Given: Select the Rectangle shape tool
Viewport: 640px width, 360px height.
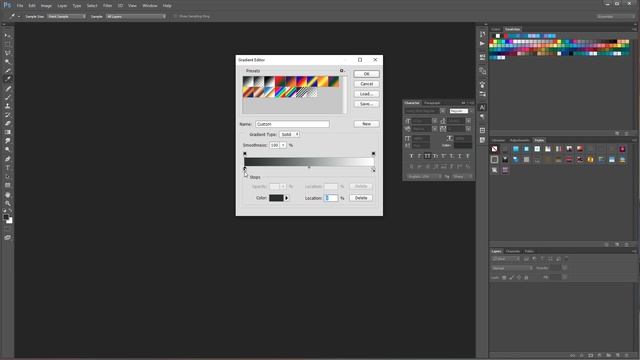Looking at the screenshot, I should coord(8,185).
